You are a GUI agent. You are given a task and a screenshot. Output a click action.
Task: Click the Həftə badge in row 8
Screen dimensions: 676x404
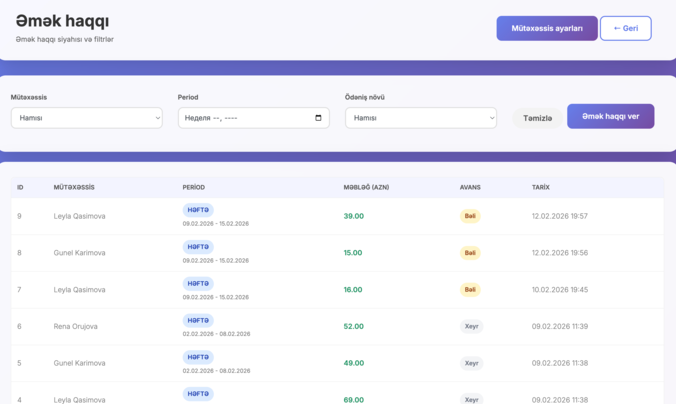coord(198,246)
